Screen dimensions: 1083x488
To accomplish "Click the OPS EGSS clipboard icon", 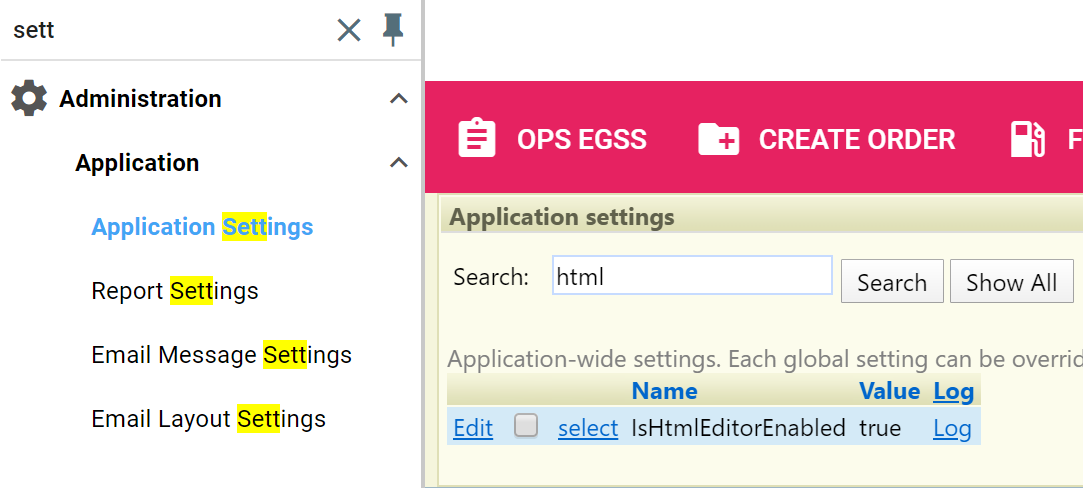I will pyautogui.click(x=477, y=138).
